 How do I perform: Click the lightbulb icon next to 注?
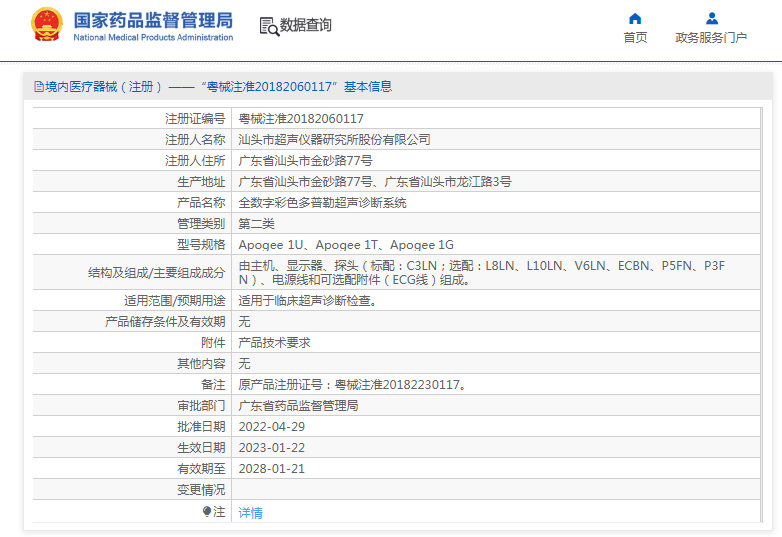tap(207, 512)
